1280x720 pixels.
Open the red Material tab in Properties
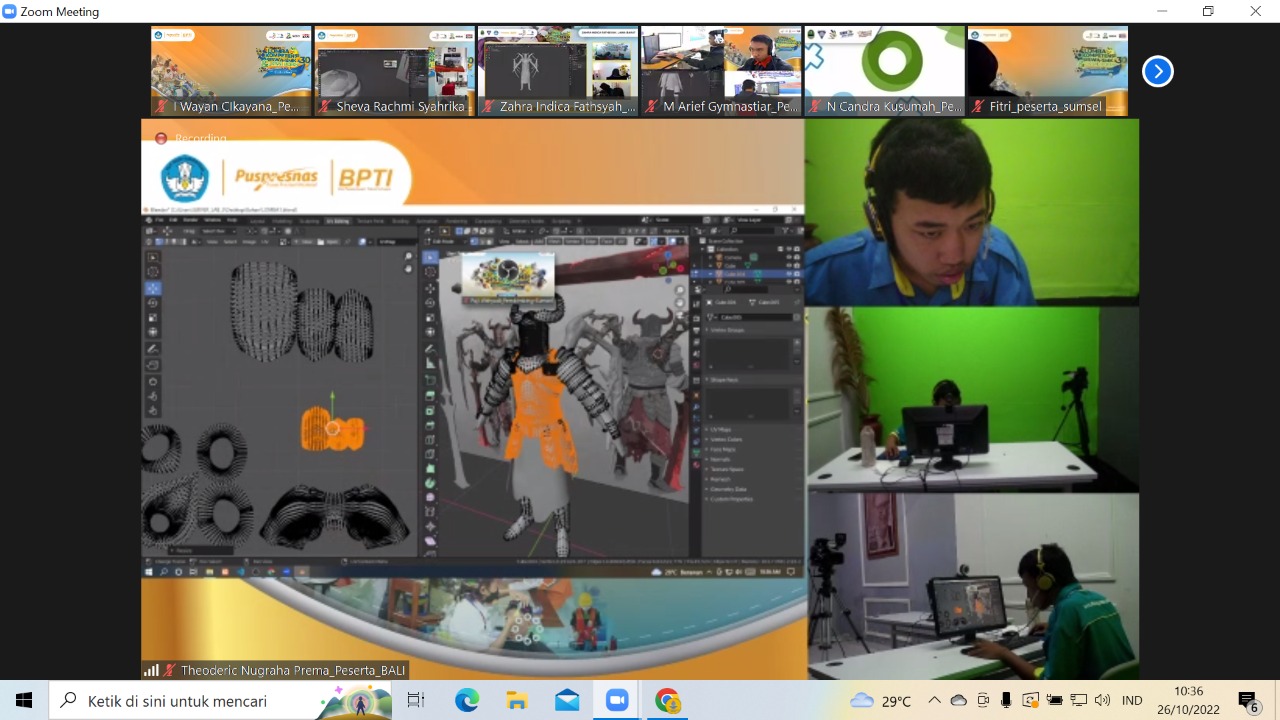coord(696,464)
